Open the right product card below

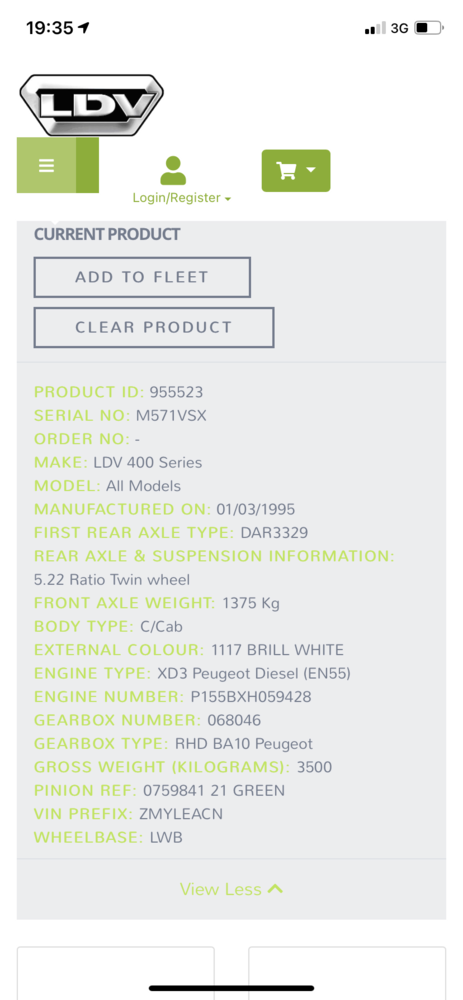[x=347, y=973]
